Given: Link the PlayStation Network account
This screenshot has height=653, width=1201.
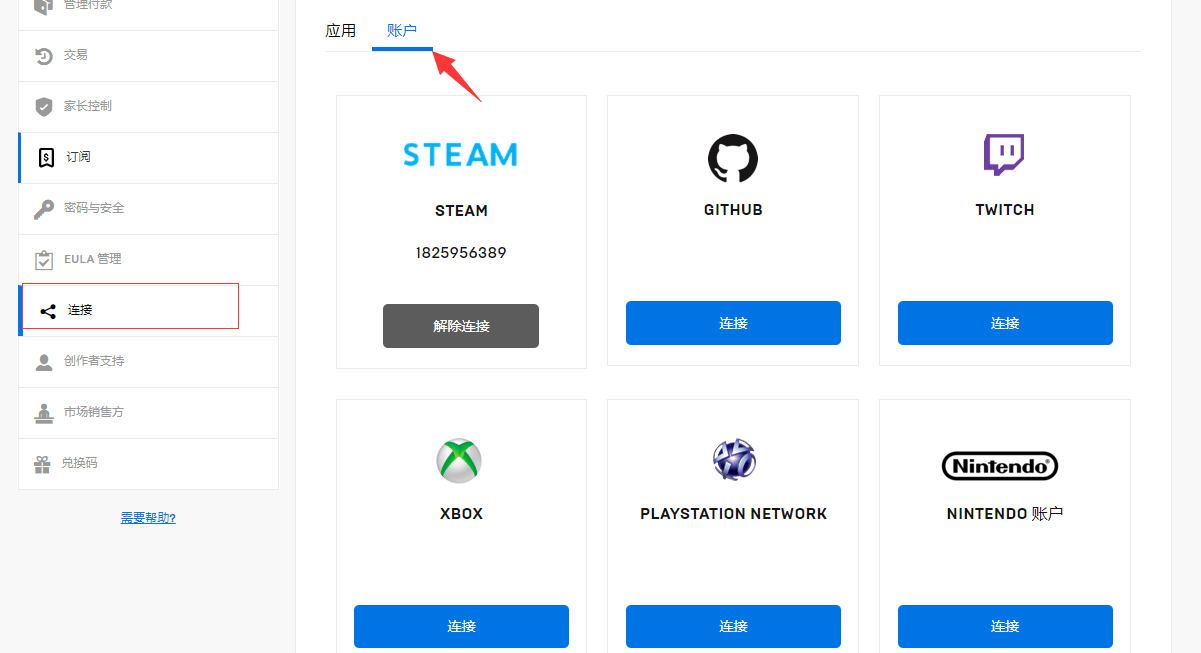Looking at the screenshot, I should pyautogui.click(x=733, y=626).
